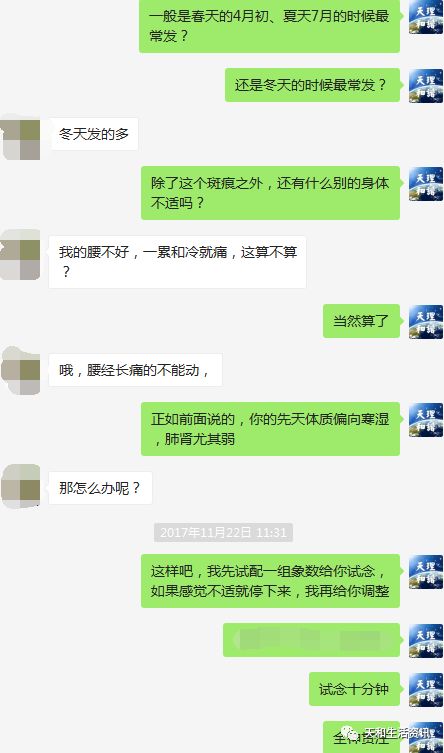Image resolution: width=444 pixels, height=753 pixels.
Task: Click avatar beside '这样吧，我先试配一组象数' message
Action: 426,571
